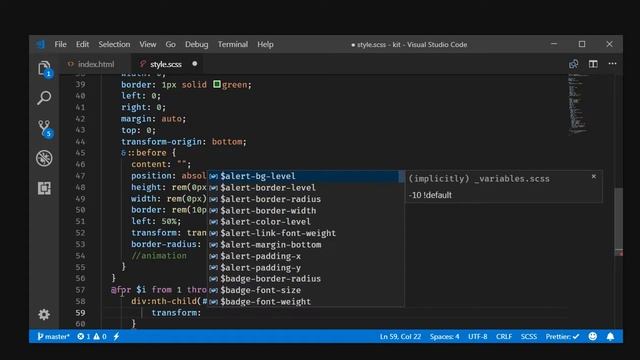The image size is (640, 360).
Task: Open the Selection menu
Action: pos(114,44)
